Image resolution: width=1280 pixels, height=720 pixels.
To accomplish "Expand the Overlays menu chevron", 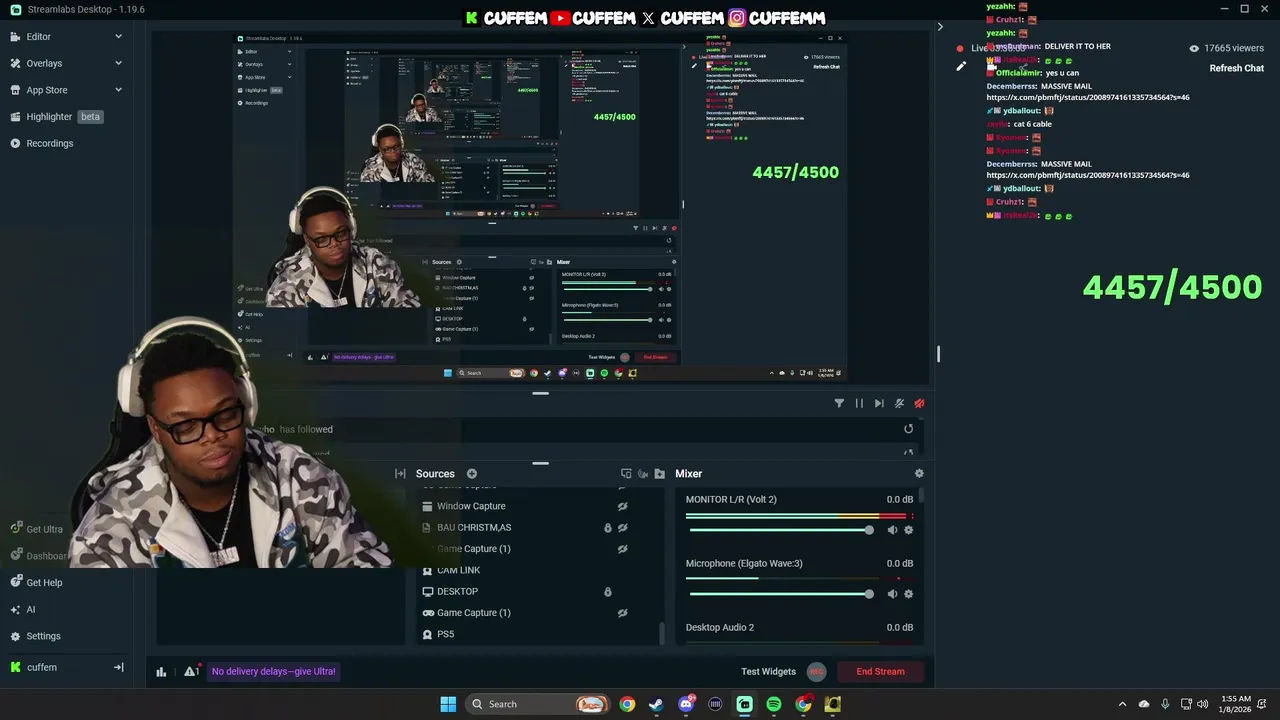I will pos(118,63).
